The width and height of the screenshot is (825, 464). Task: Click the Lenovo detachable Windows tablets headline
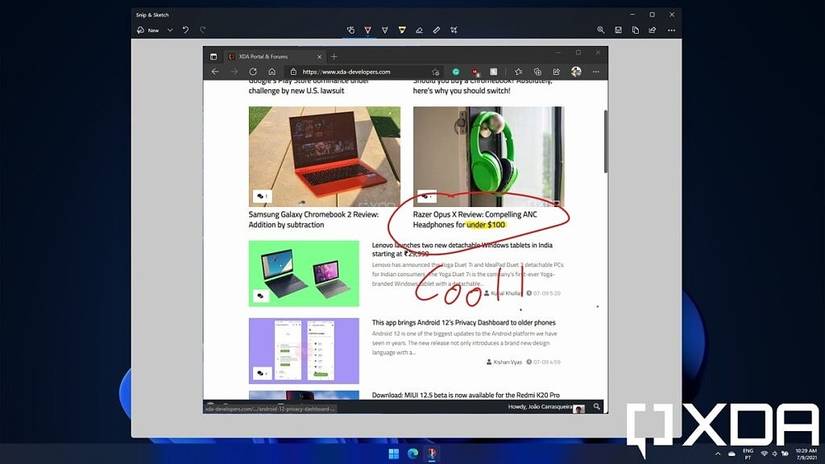pos(462,249)
